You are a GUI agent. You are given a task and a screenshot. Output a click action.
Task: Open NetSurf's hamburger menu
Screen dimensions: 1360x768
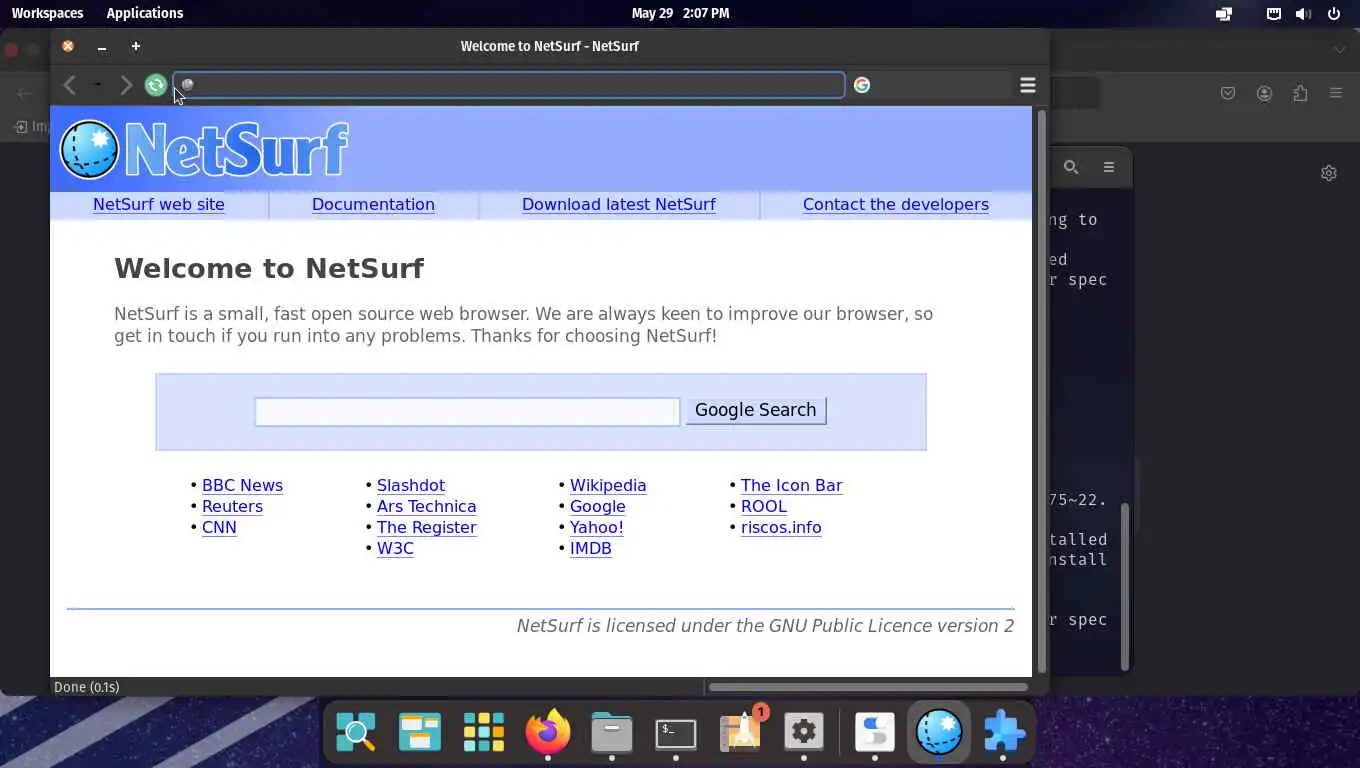[1027, 85]
